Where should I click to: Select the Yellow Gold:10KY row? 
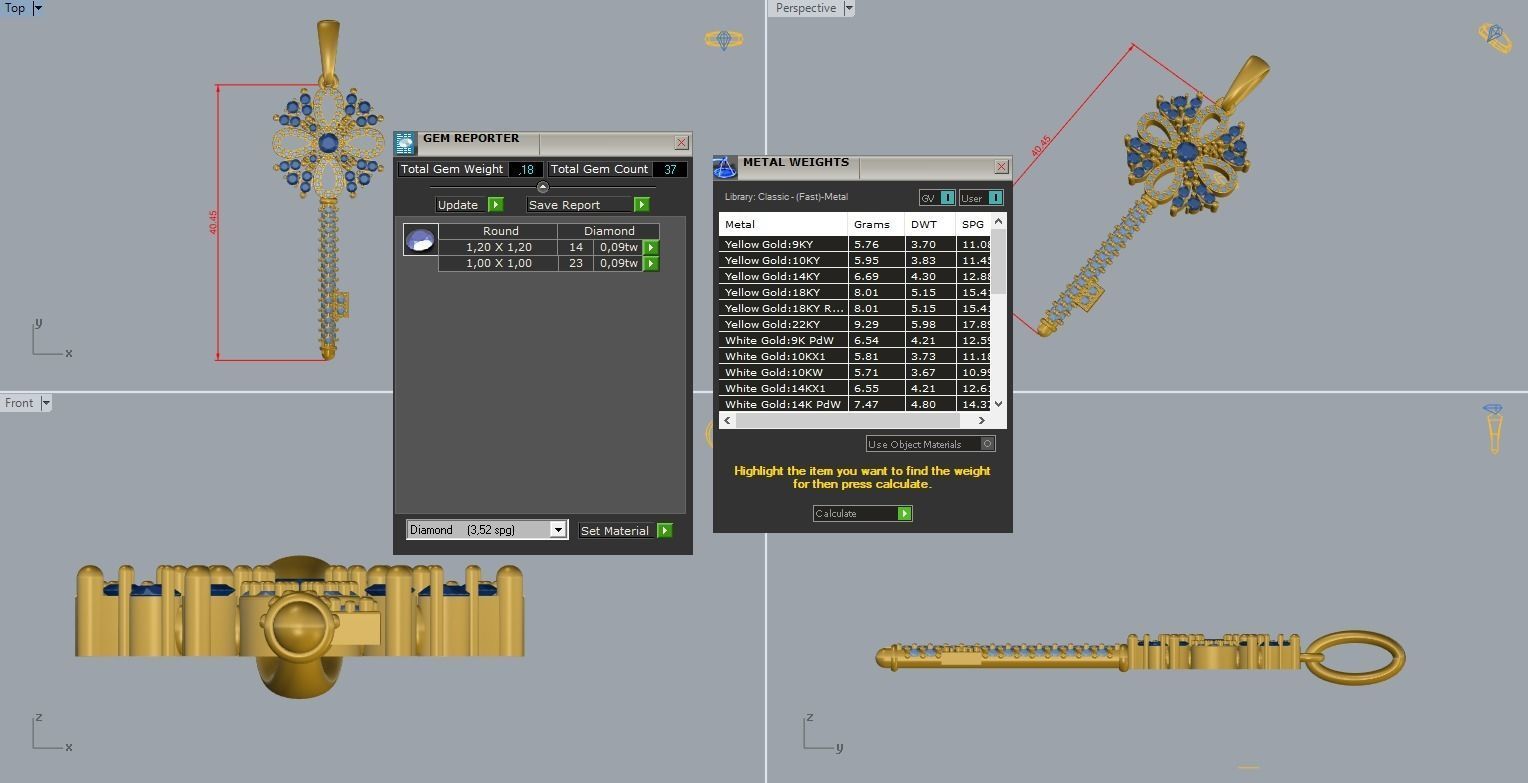point(855,260)
